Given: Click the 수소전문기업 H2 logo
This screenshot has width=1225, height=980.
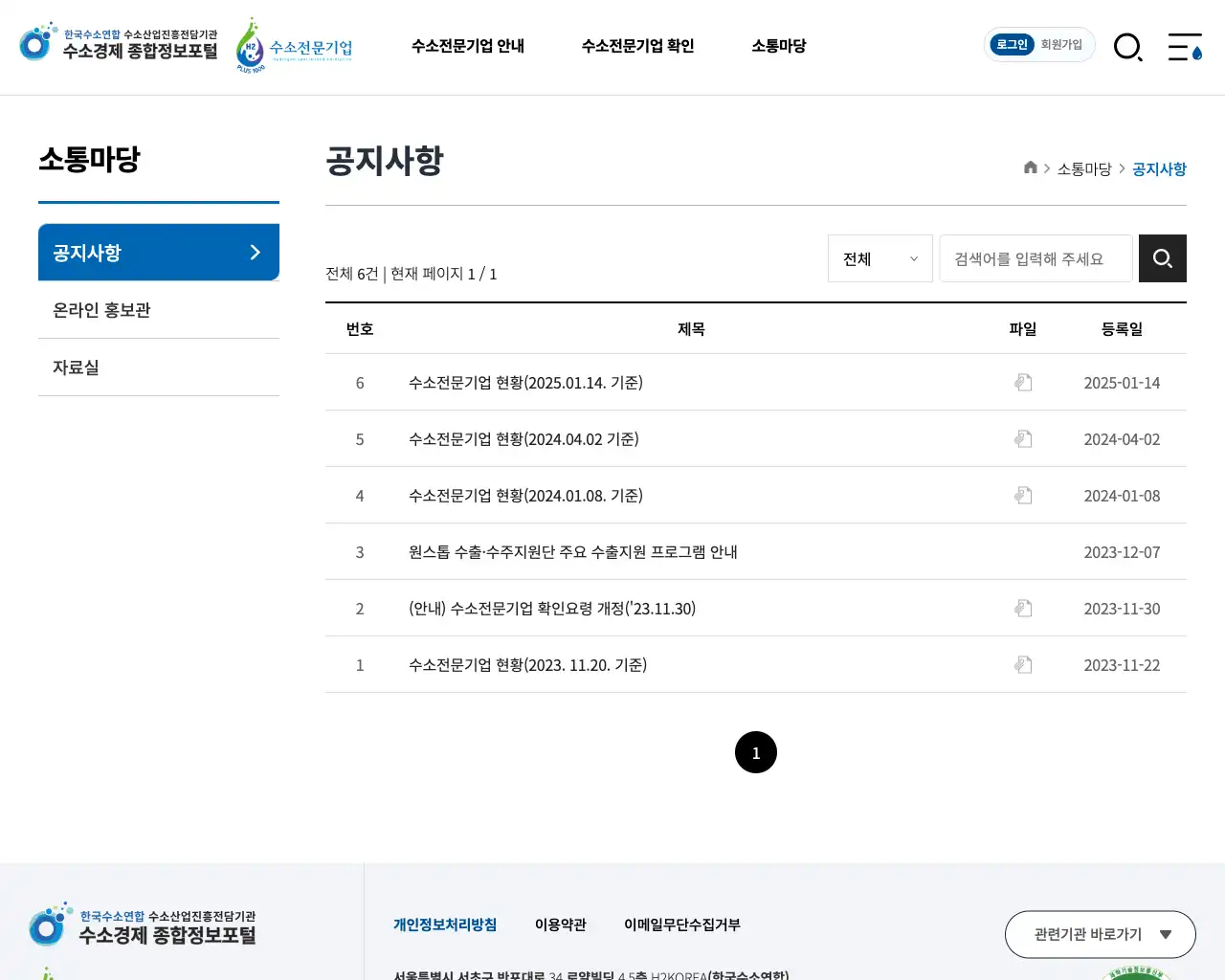Looking at the screenshot, I should click(x=292, y=46).
